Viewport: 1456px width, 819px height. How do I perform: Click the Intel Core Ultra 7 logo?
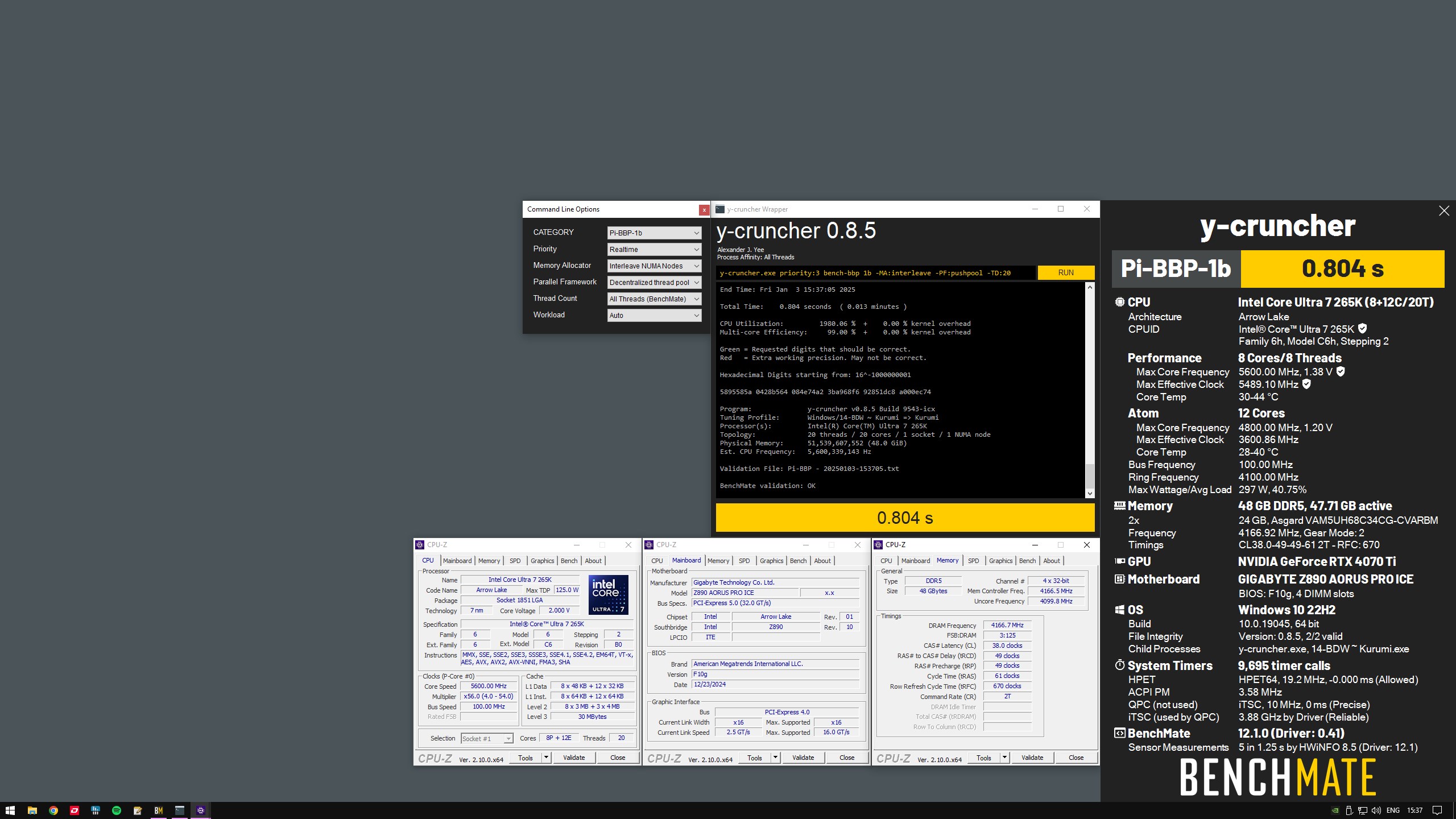608,594
